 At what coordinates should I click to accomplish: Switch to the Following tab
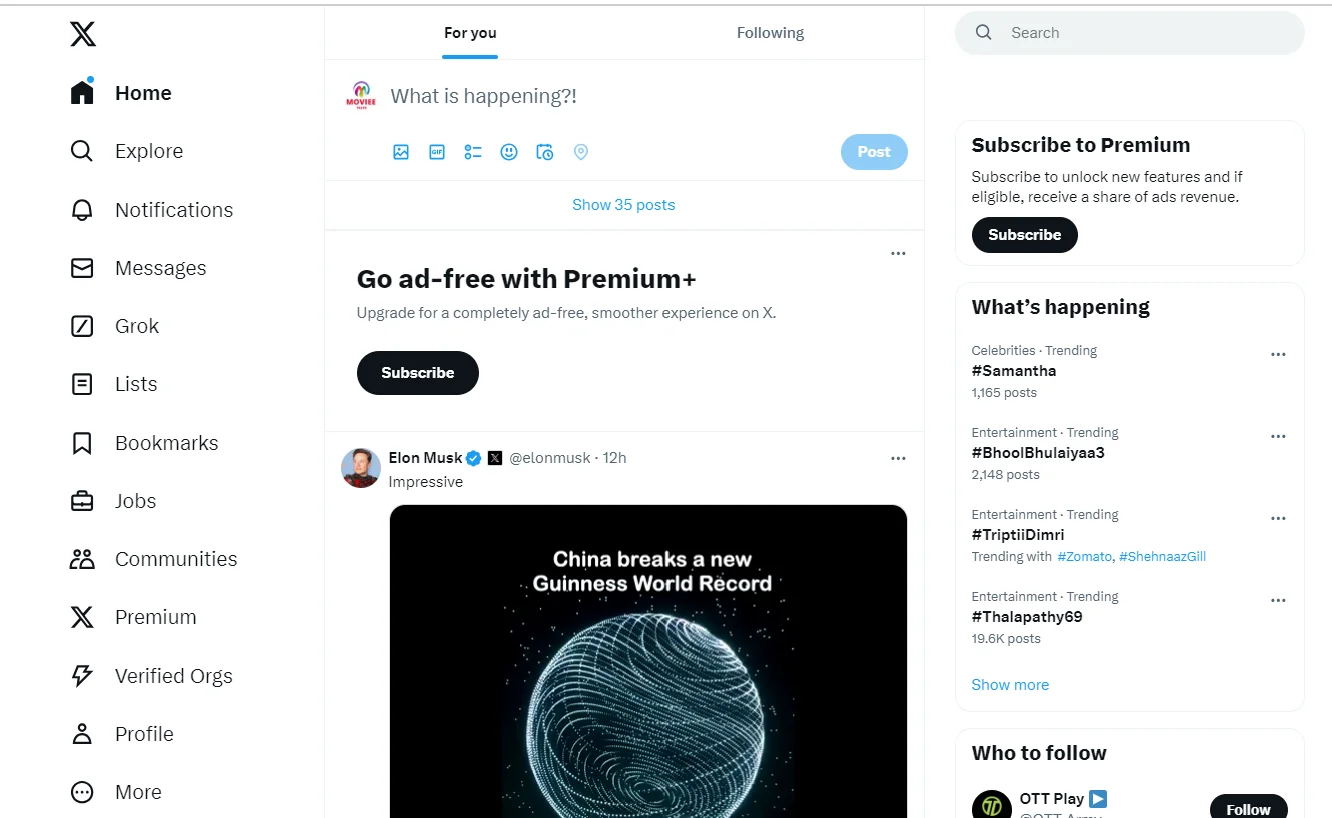click(x=770, y=33)
